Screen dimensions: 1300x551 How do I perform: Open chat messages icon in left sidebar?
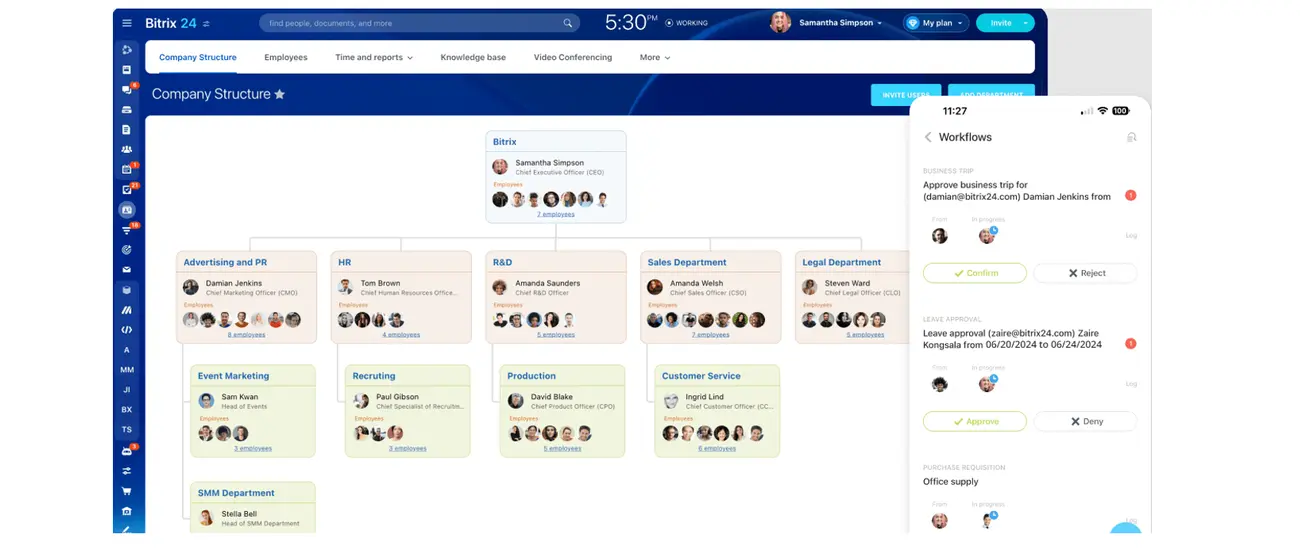pos(127,90)
